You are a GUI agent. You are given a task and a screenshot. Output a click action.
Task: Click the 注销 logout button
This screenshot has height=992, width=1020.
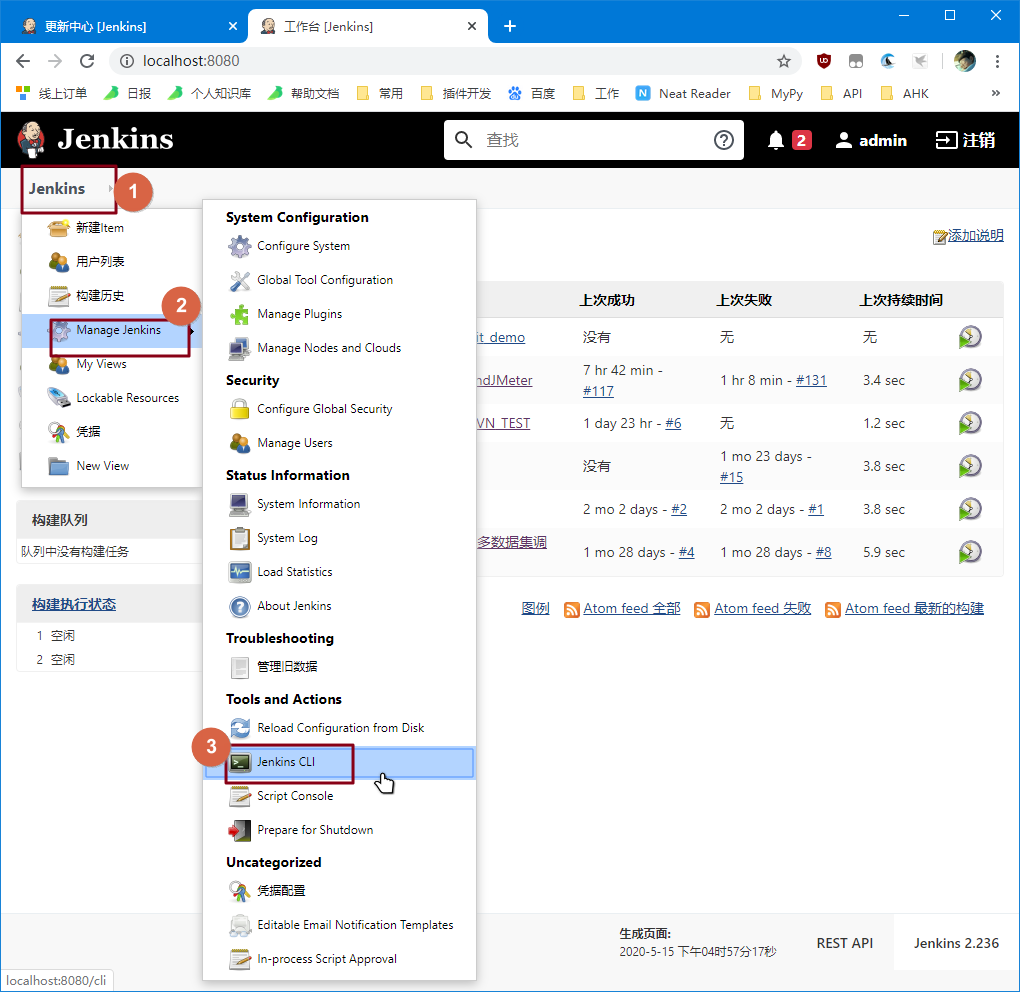tap(965, 140)
